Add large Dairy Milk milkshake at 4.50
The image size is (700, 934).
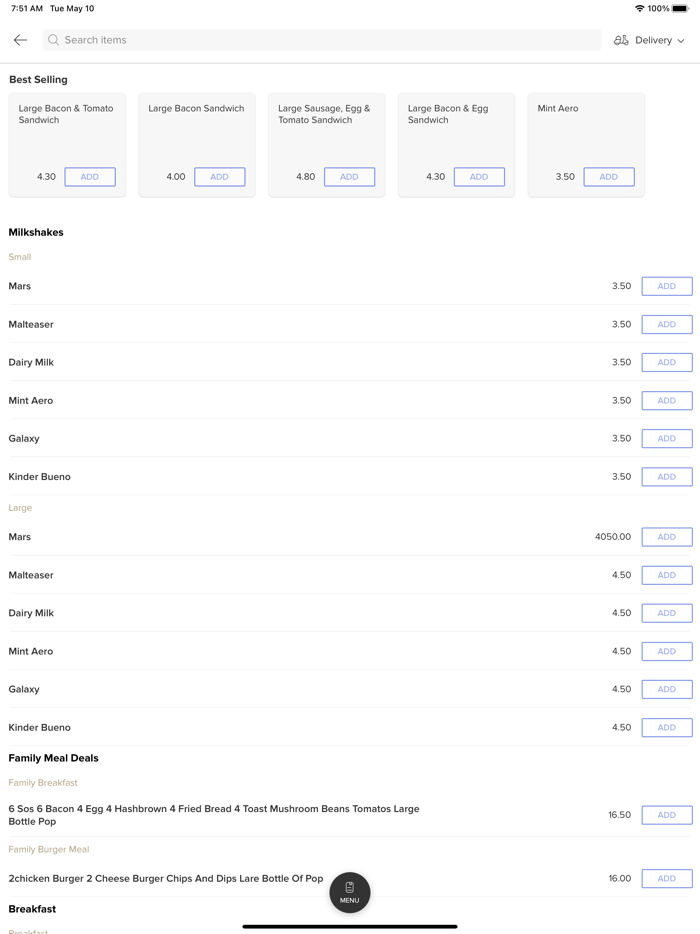pos(667,613)
